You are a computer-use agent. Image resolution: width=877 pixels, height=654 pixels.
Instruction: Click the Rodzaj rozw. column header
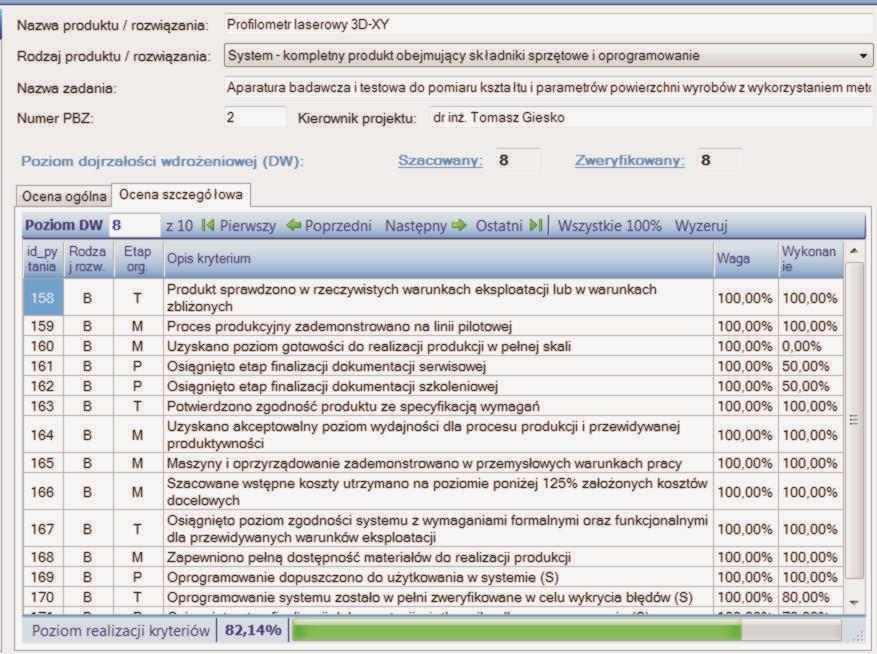88,259
